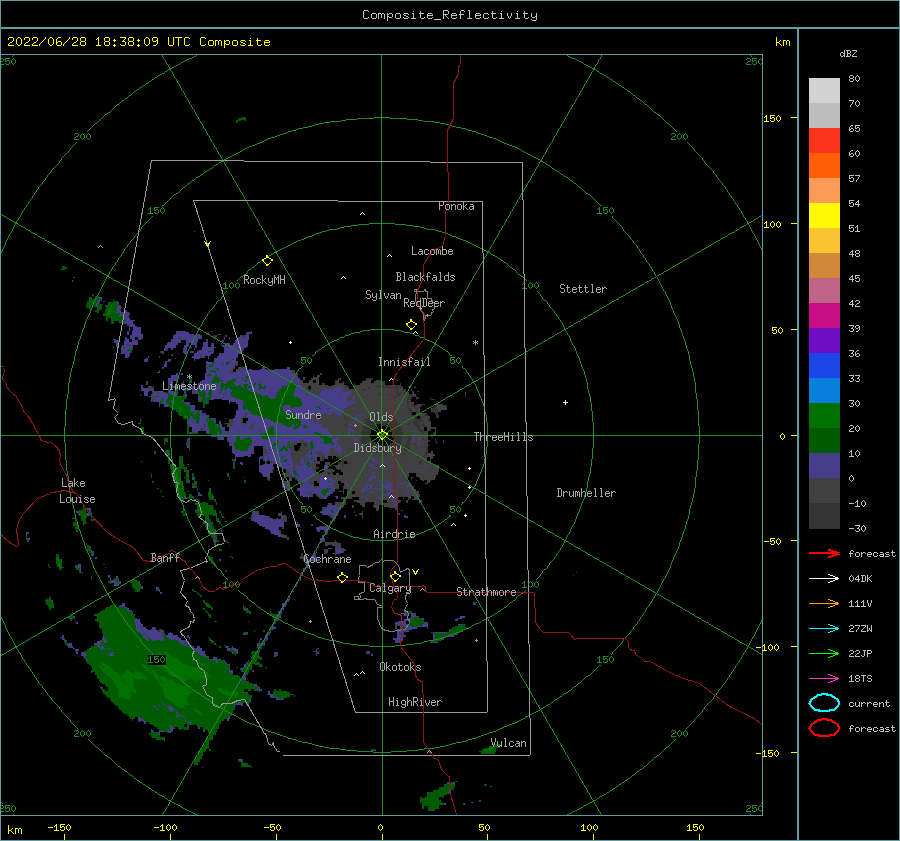This screenshot has width=900, height=841.
Task: Click the asterisk marker east of Innisfail
Action: pos(475,343)
